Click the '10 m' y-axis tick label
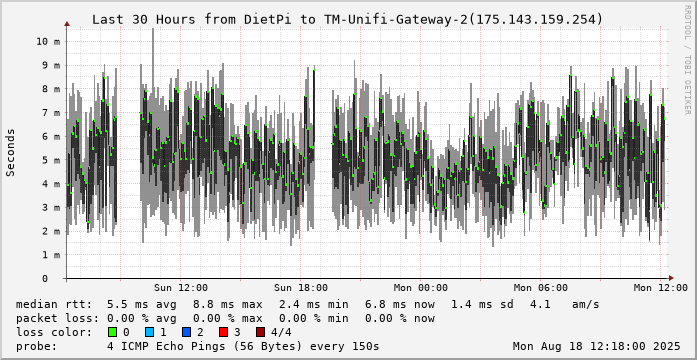This screenshot has width=697, height=360. click(48, 41)
